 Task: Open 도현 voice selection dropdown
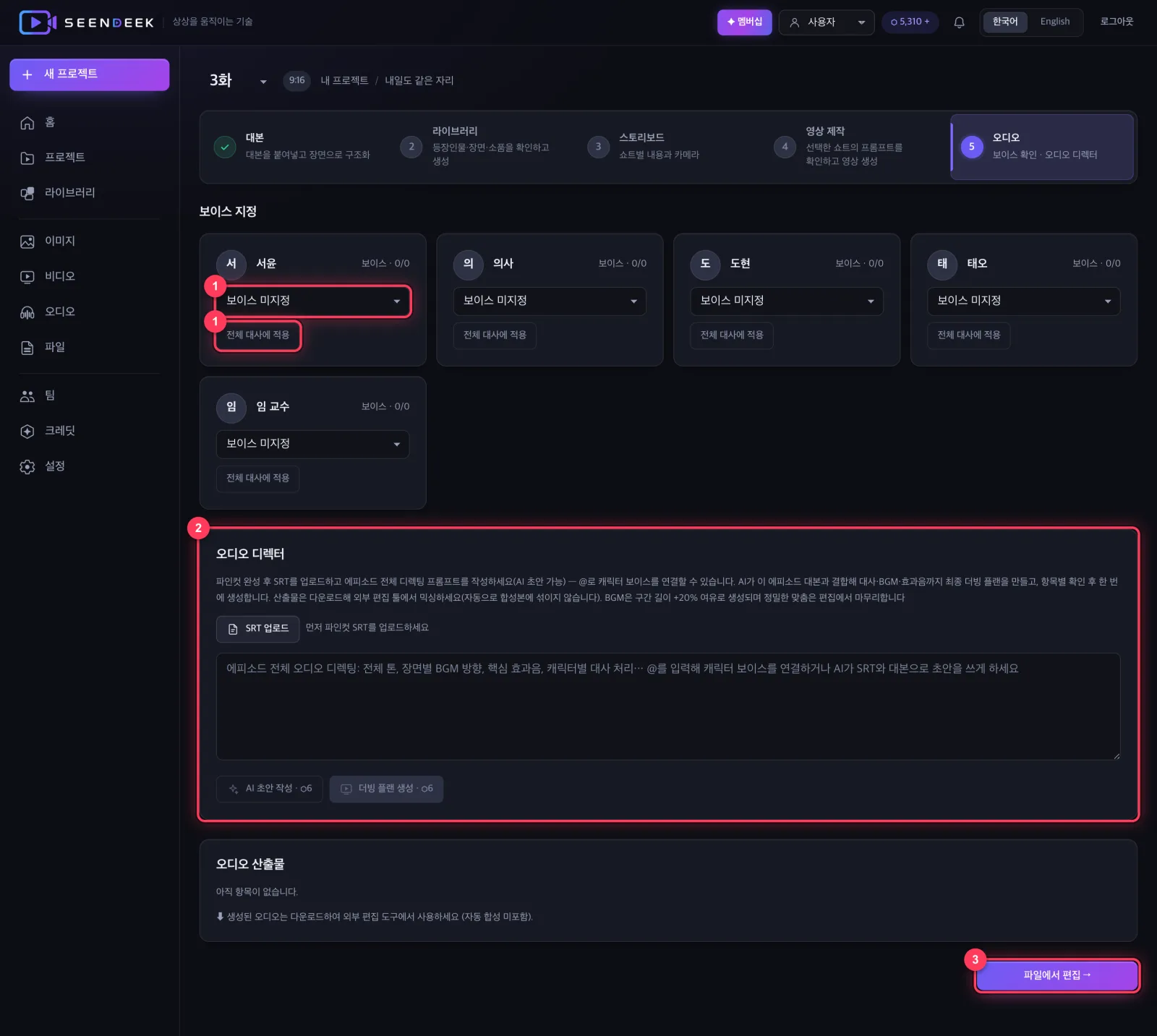click(787, 301)
